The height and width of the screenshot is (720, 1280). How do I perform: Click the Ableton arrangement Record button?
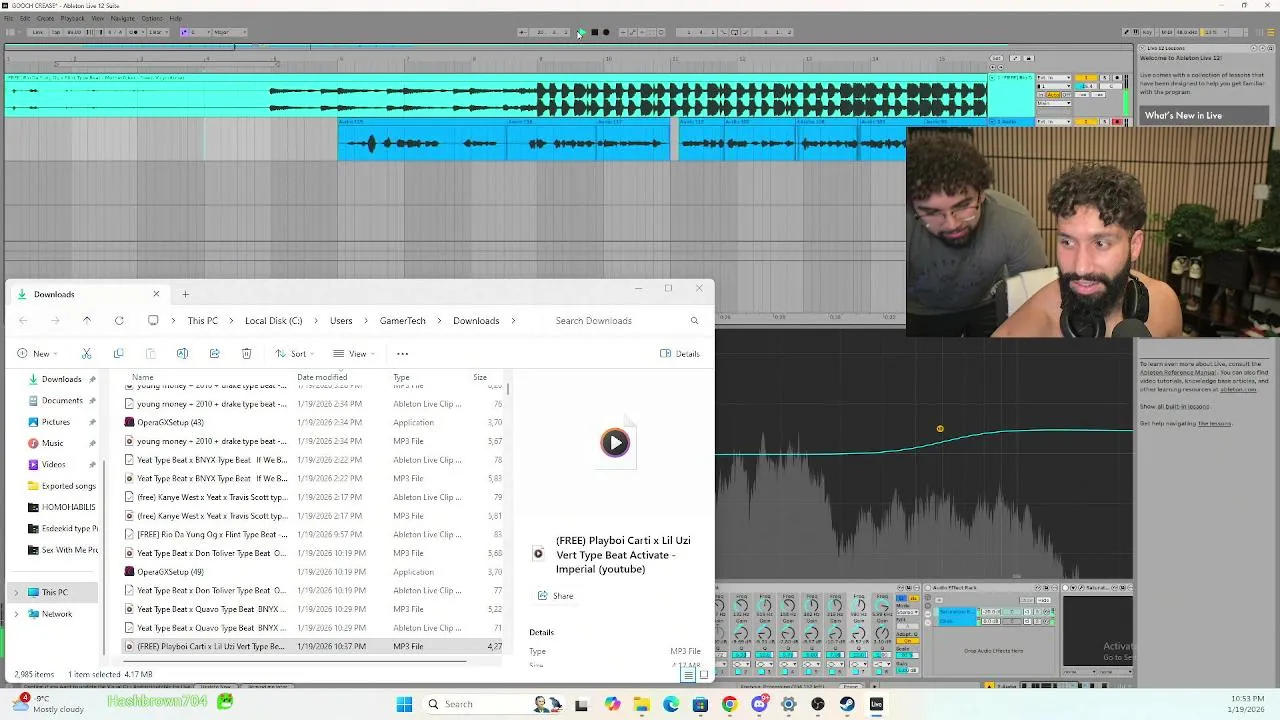point(606,32)
